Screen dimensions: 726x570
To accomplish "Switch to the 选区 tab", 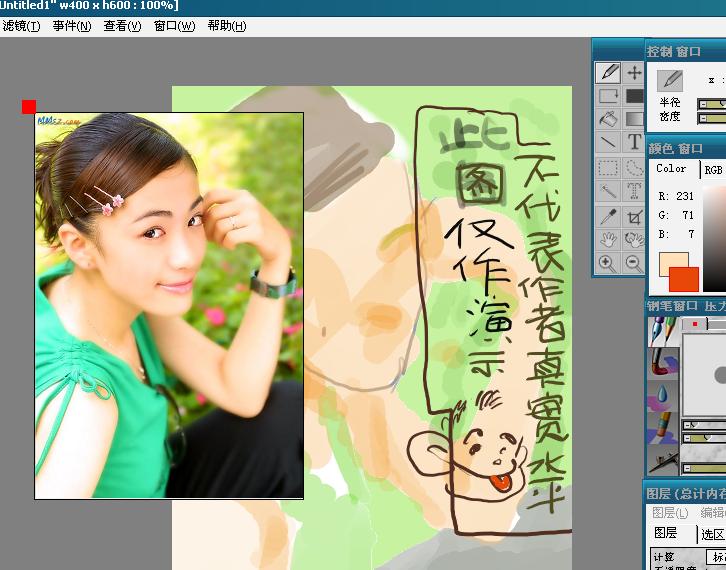I will (x=713, y=534).
